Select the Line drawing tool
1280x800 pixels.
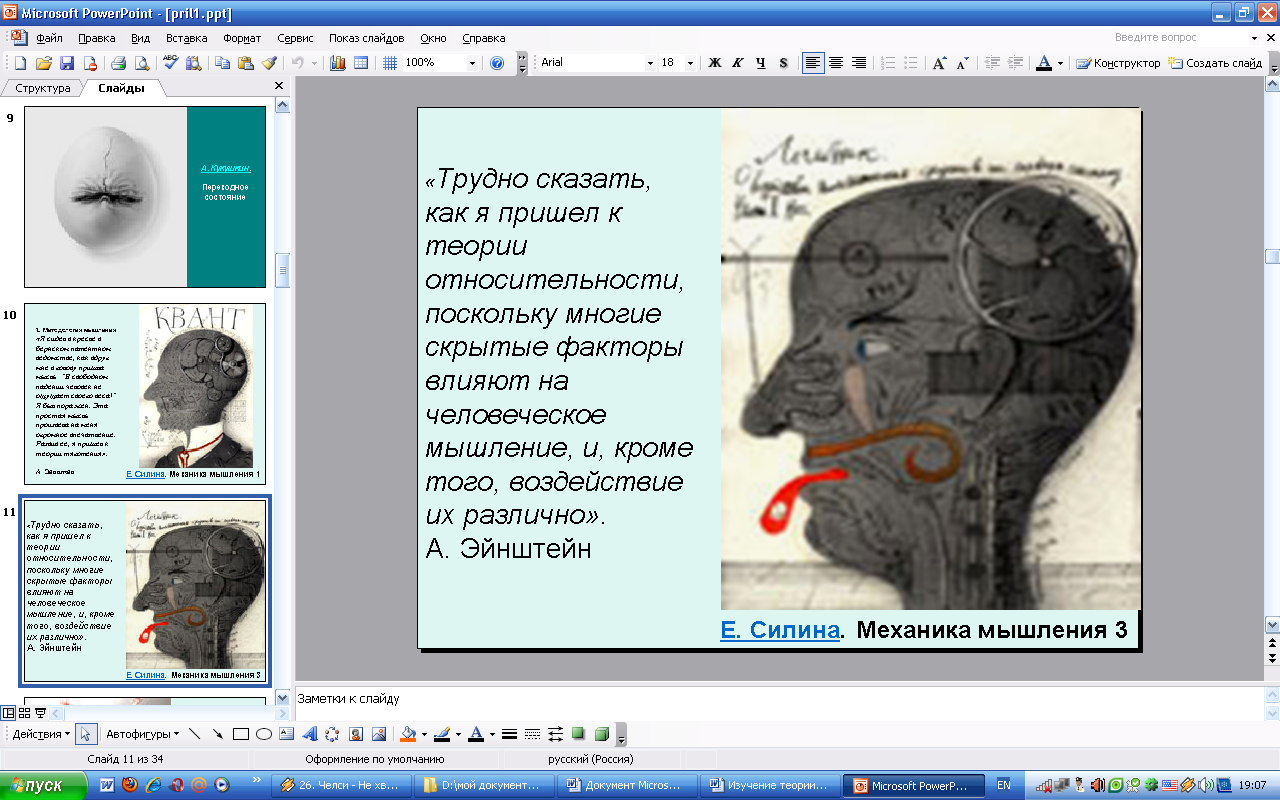pos(195,734)
